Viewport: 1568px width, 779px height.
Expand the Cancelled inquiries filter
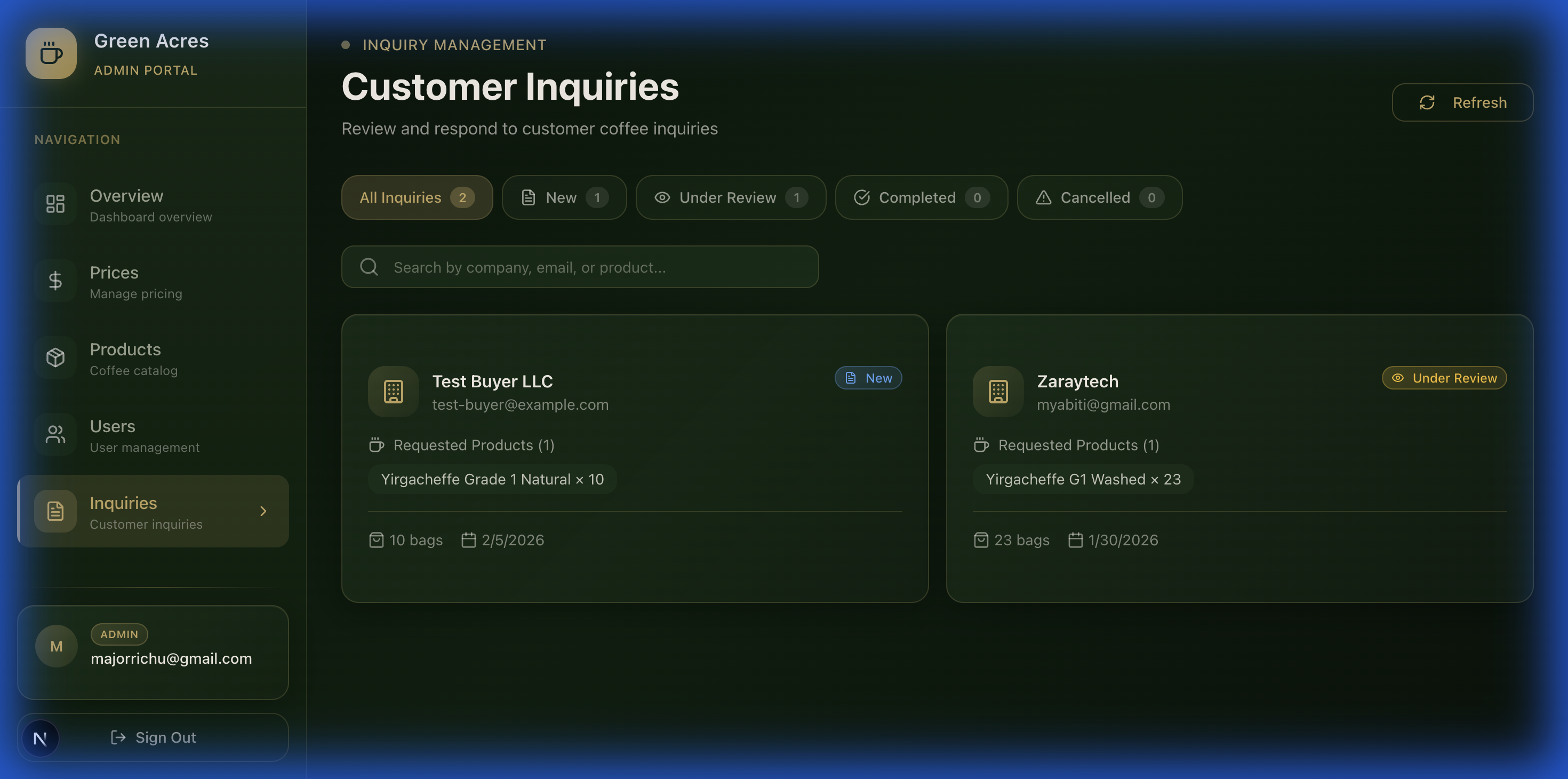[x=1099, y=197]
